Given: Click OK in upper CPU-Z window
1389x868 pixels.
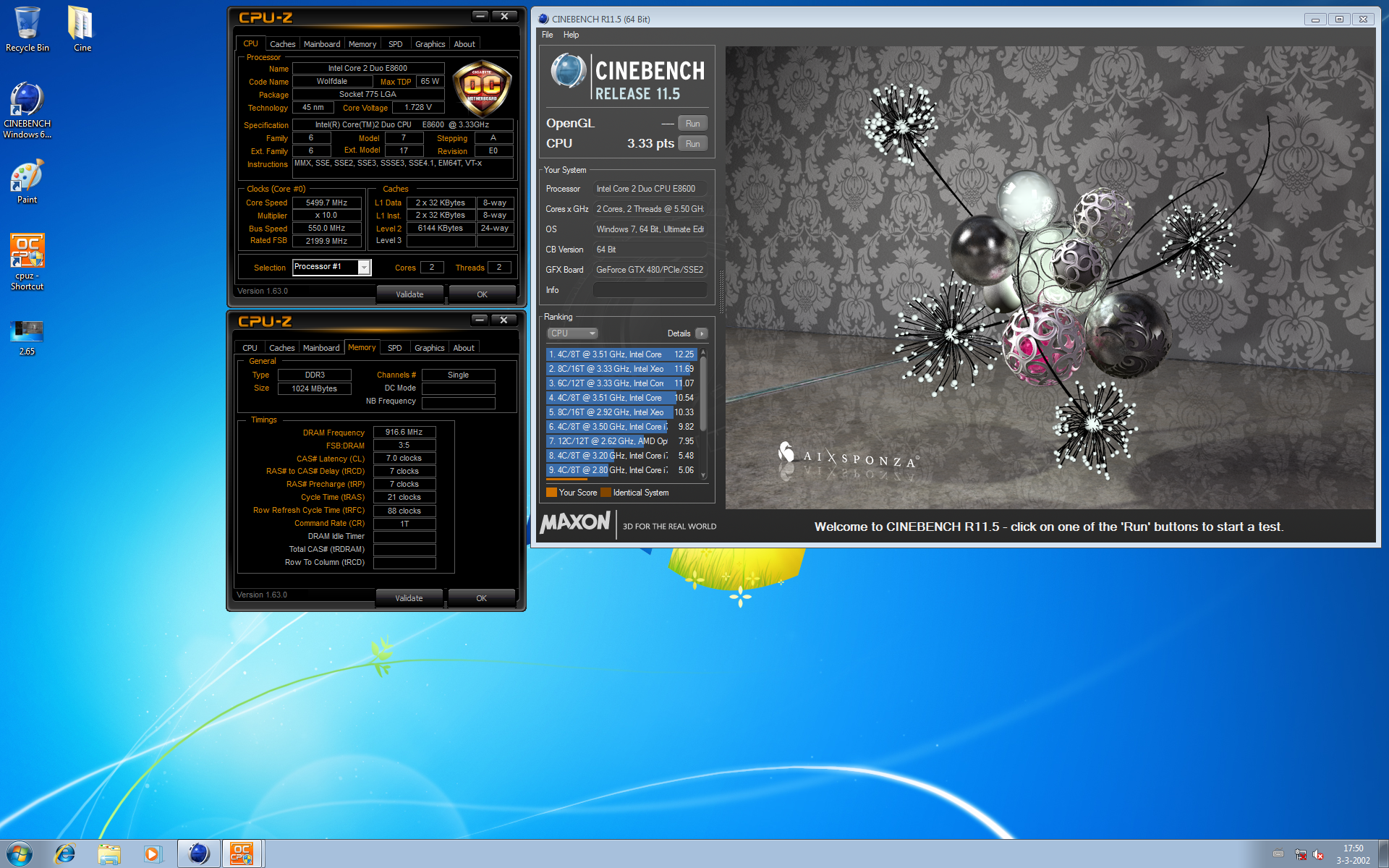Looking at the screenshot, I should point(482,294).
